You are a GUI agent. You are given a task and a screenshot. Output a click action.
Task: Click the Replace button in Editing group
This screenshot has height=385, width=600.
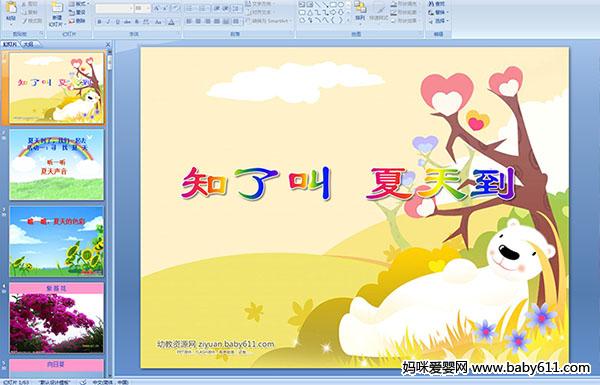click(437, 13)
